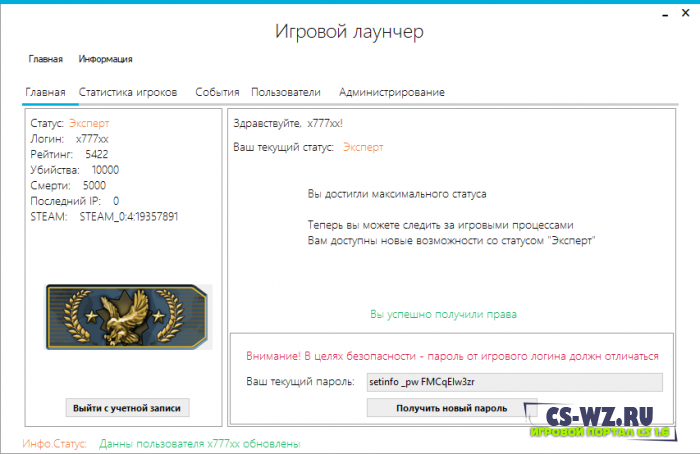The image size is (700, 454).
Task: Open the Пользователи tab
Action: point(286,92)
